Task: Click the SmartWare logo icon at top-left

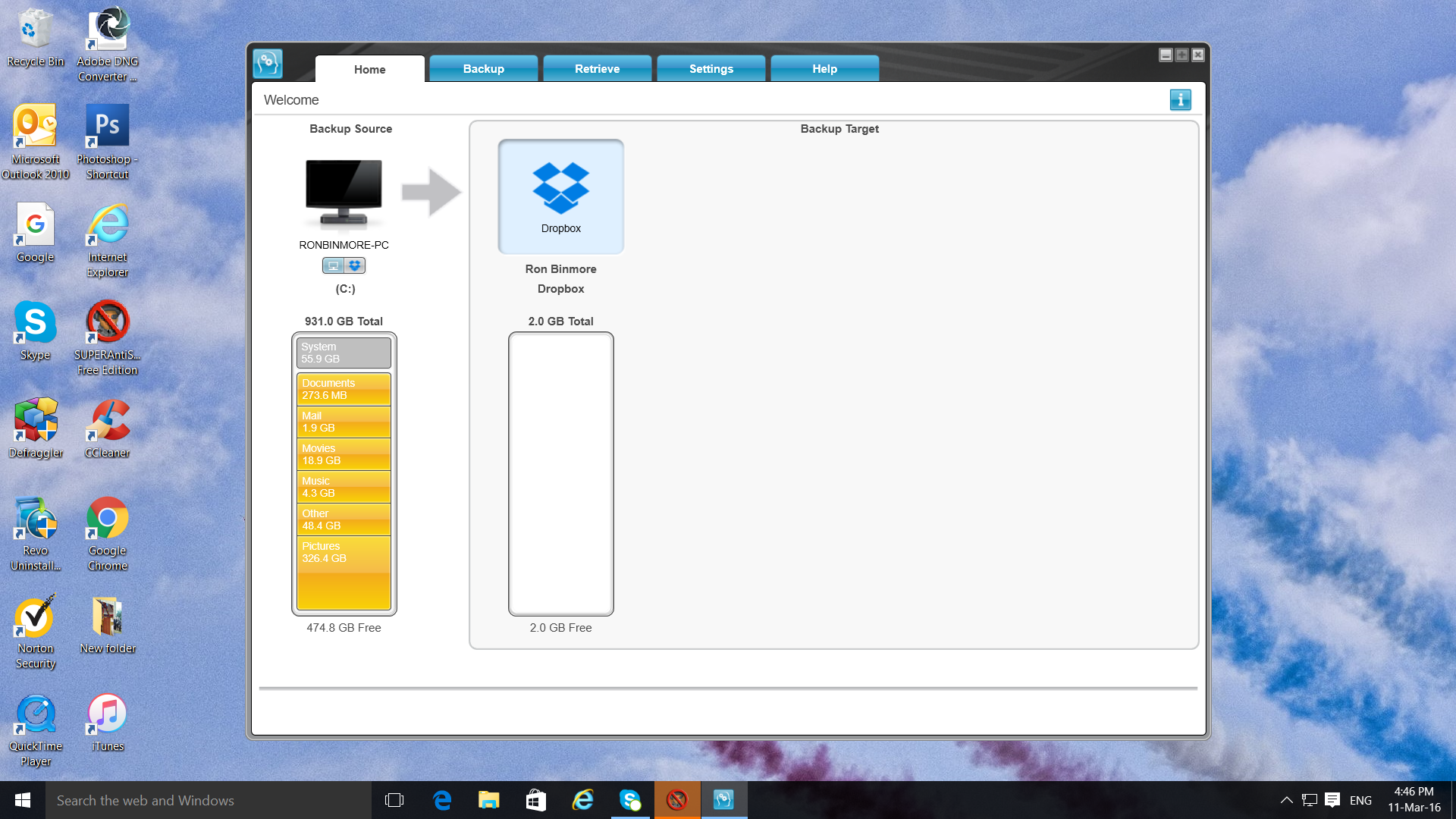Action: click(268, 64)
